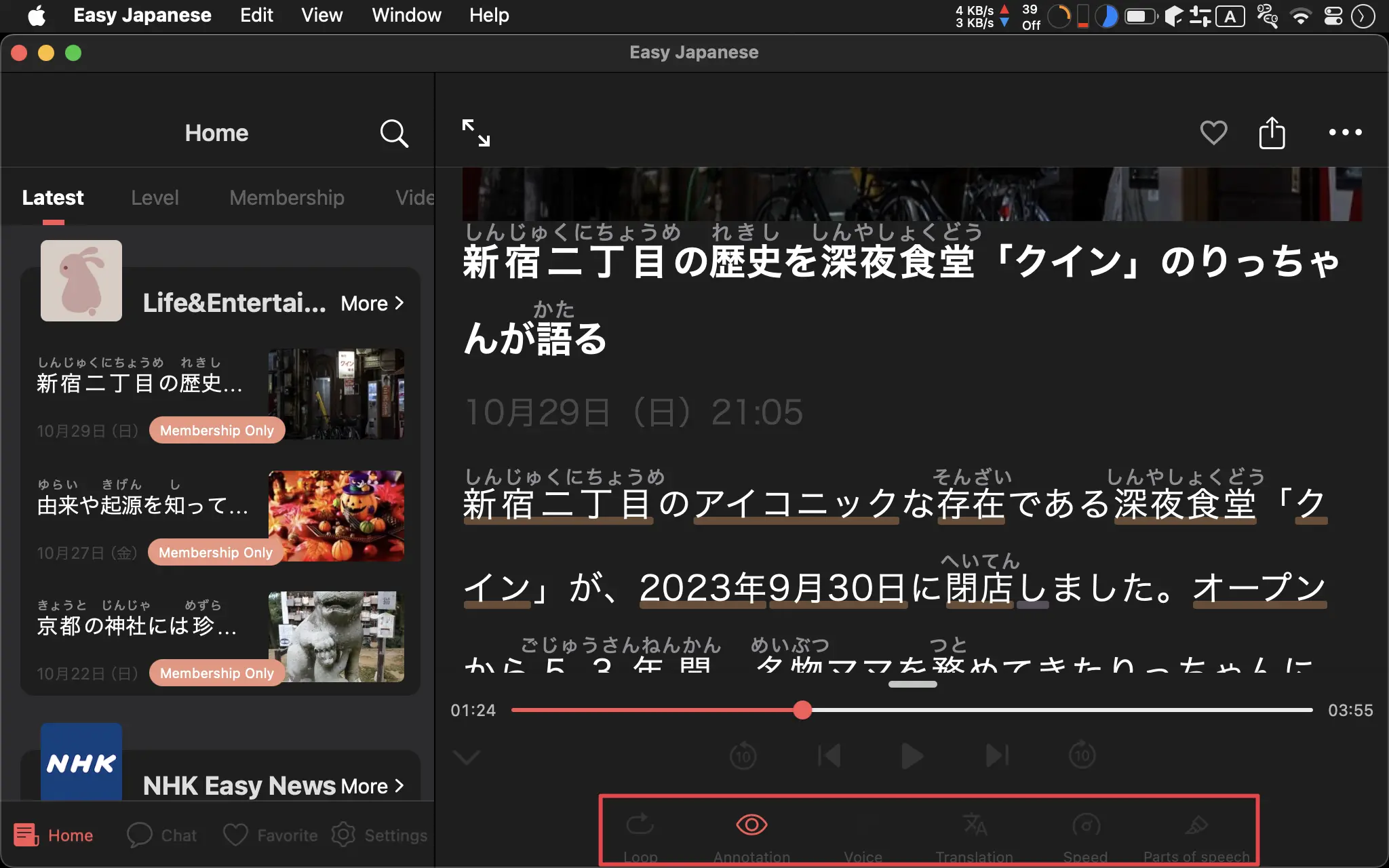Screen dimensions: 1389x868
Task: Click the underlined word 存在 in the article
Action: (x=971, y=505)
